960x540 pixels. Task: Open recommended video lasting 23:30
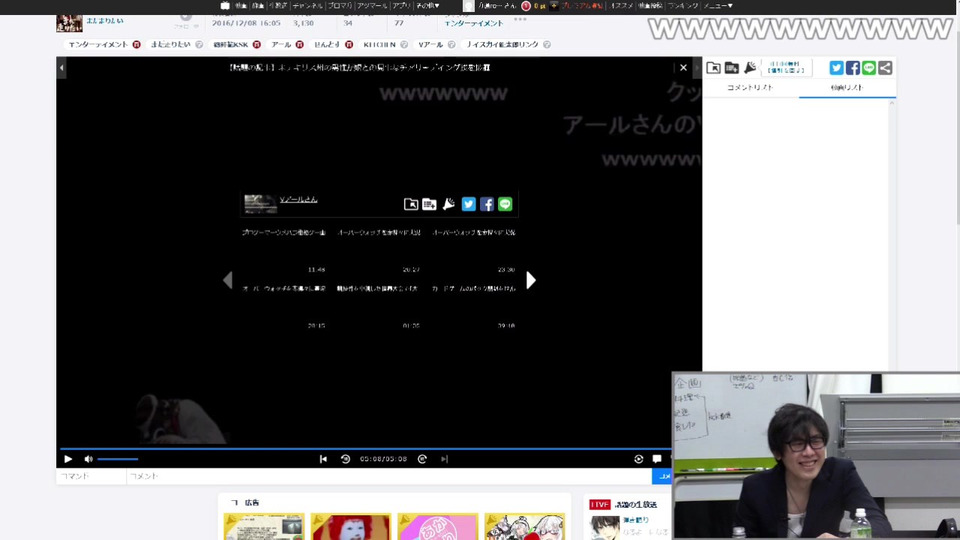(473, 251)
